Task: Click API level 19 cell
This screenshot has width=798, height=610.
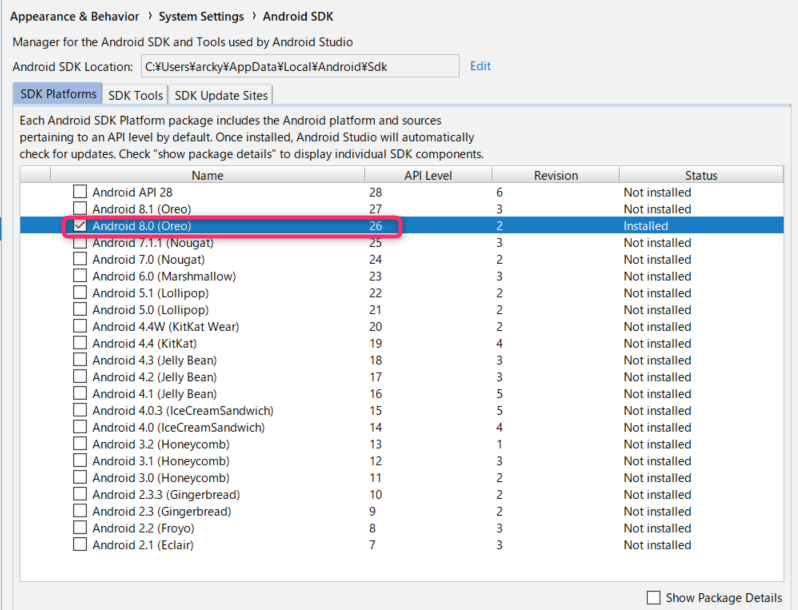Action: point(376,343)
